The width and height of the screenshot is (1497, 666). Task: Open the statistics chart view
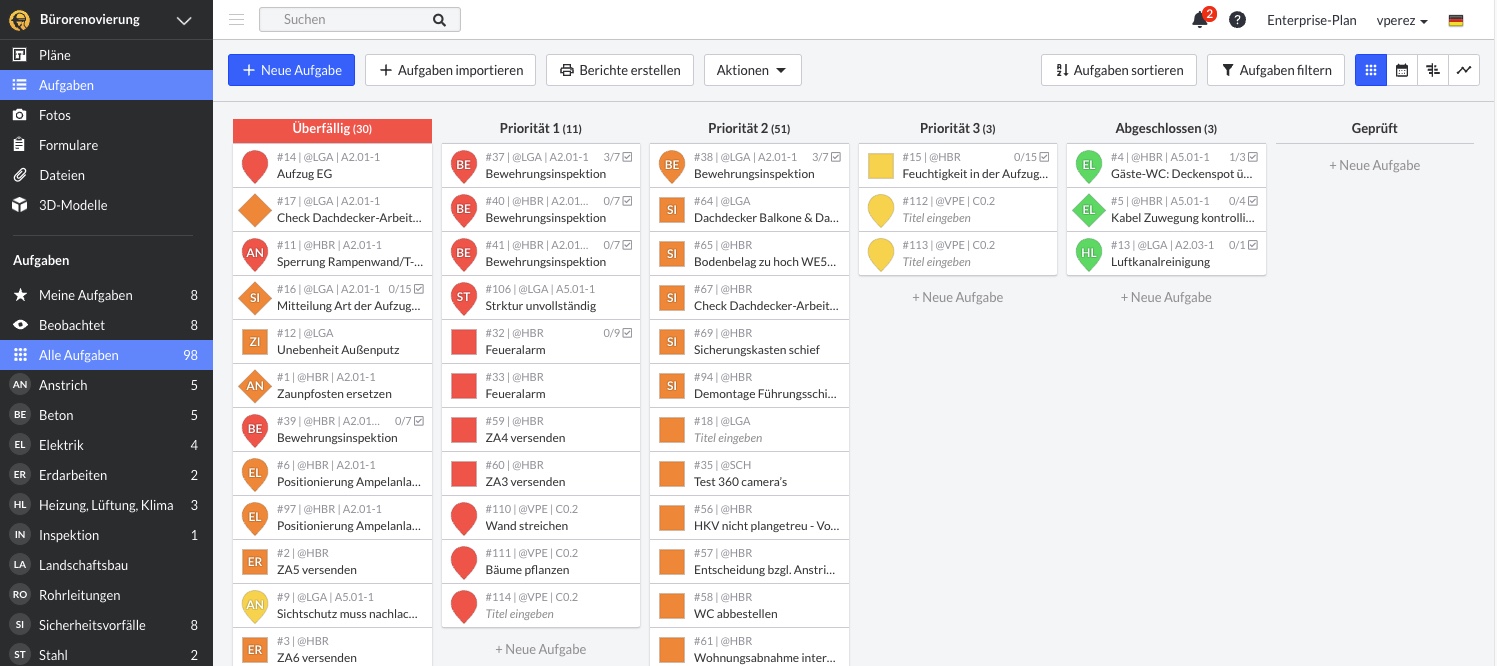click(1464, 70)
